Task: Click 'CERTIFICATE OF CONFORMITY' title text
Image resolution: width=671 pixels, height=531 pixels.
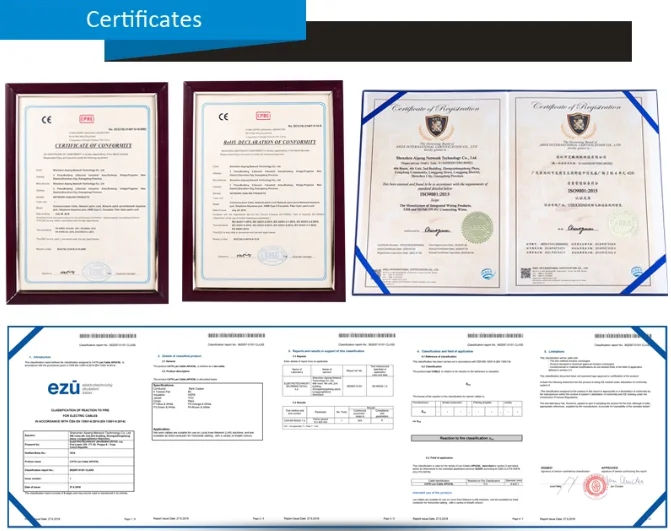Action: click(93, 145)
